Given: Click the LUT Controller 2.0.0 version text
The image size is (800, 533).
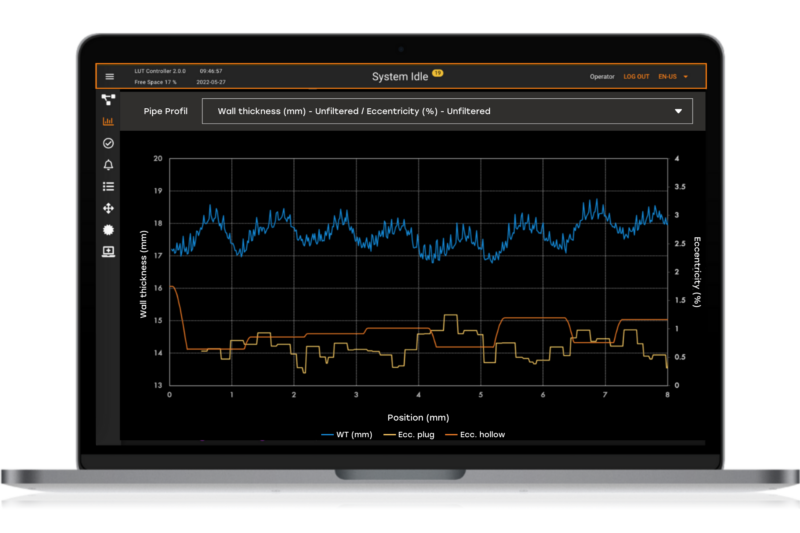Looking at the screenshot, I should (x=160, y=71).
